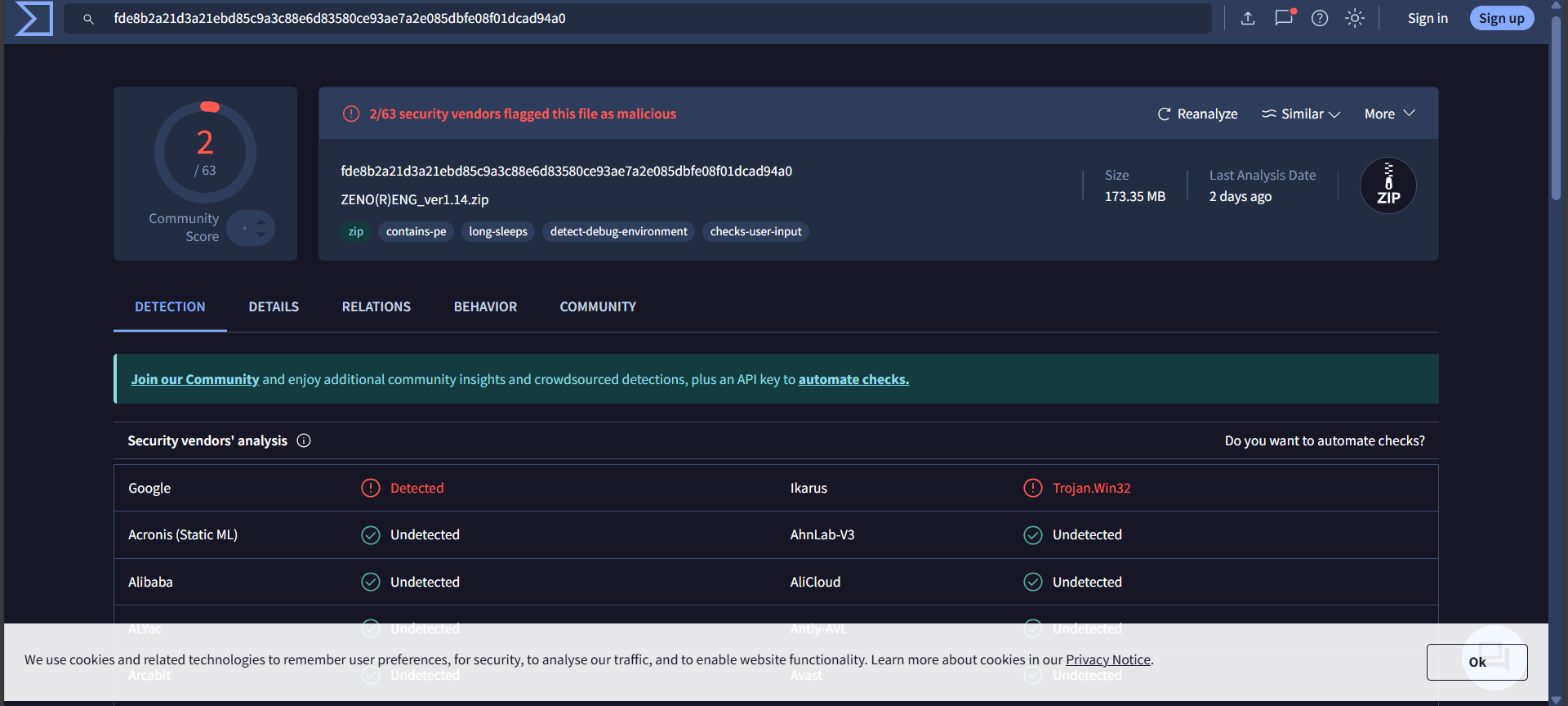The height and width of the screenshot is (706, 1568).
Task: Click the AliCloud vendor name
Action: click(815, 582)
